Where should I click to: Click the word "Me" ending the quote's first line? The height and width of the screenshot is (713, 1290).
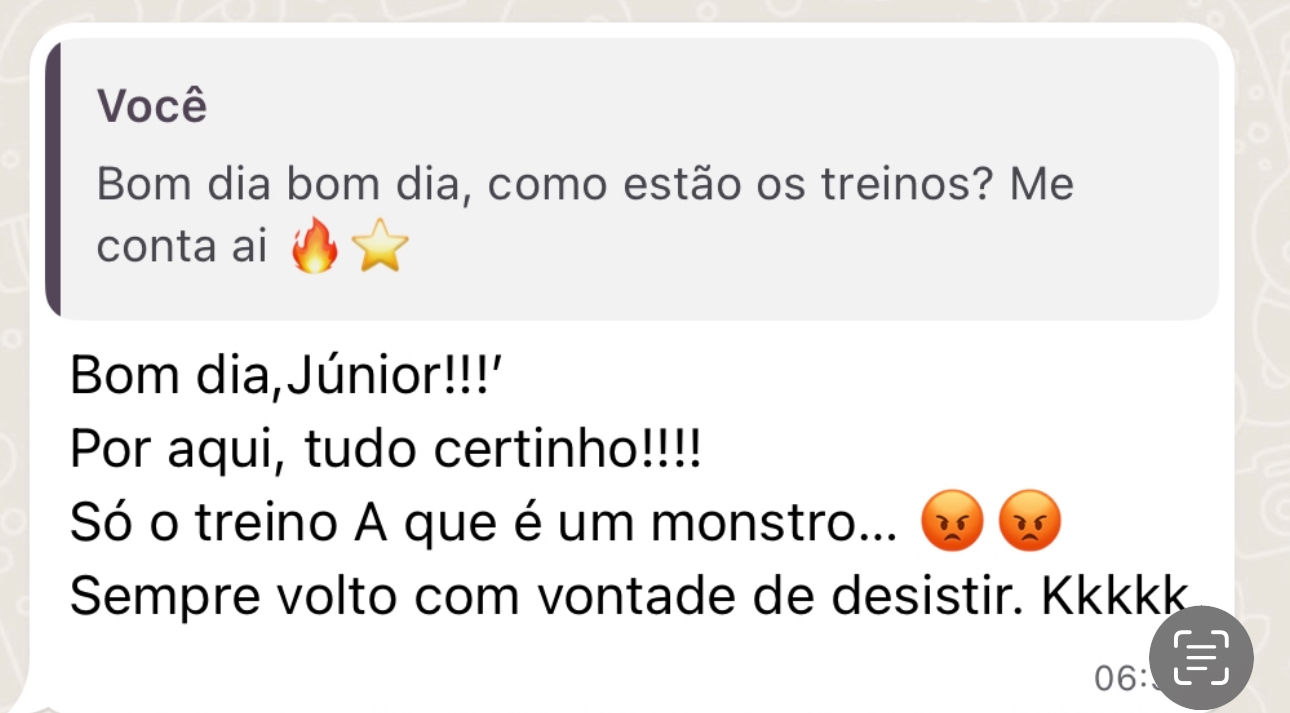click(1041, 186)
